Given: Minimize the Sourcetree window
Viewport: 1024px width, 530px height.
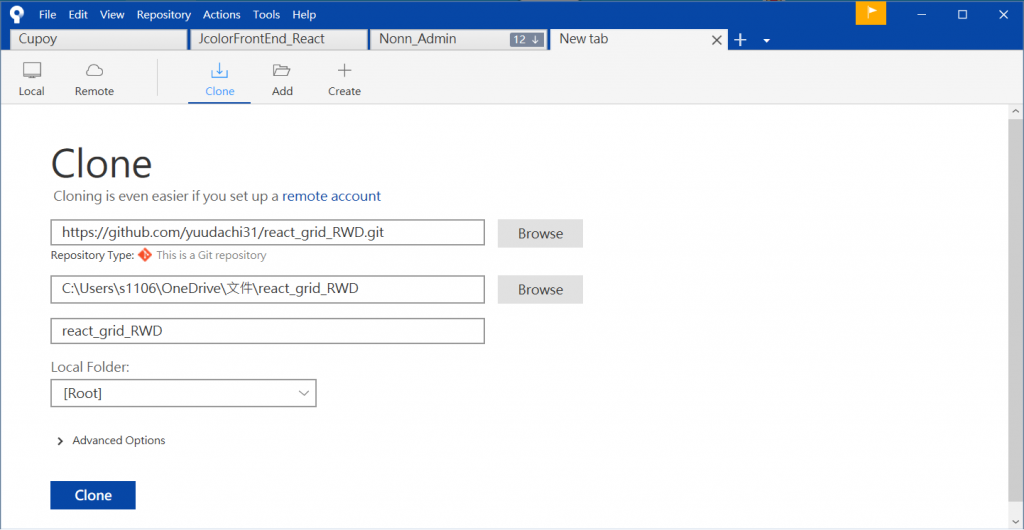Looking at the screenshot, I should tap(923, 14).
